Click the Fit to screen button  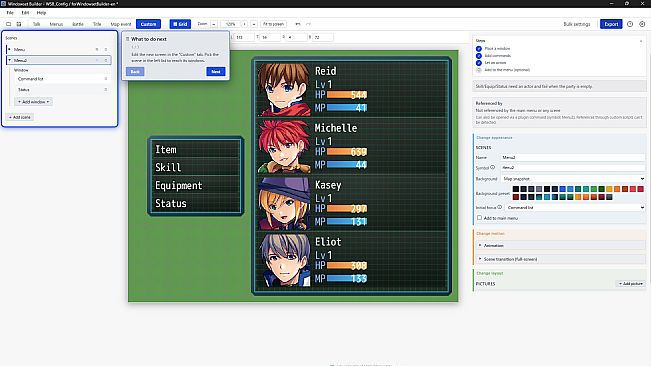[x=273, y=24]
